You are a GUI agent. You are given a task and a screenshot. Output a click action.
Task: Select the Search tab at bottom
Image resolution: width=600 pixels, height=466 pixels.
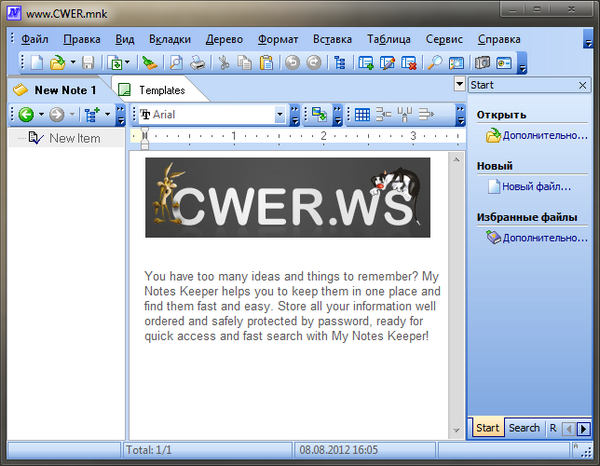tap(524, 428)
